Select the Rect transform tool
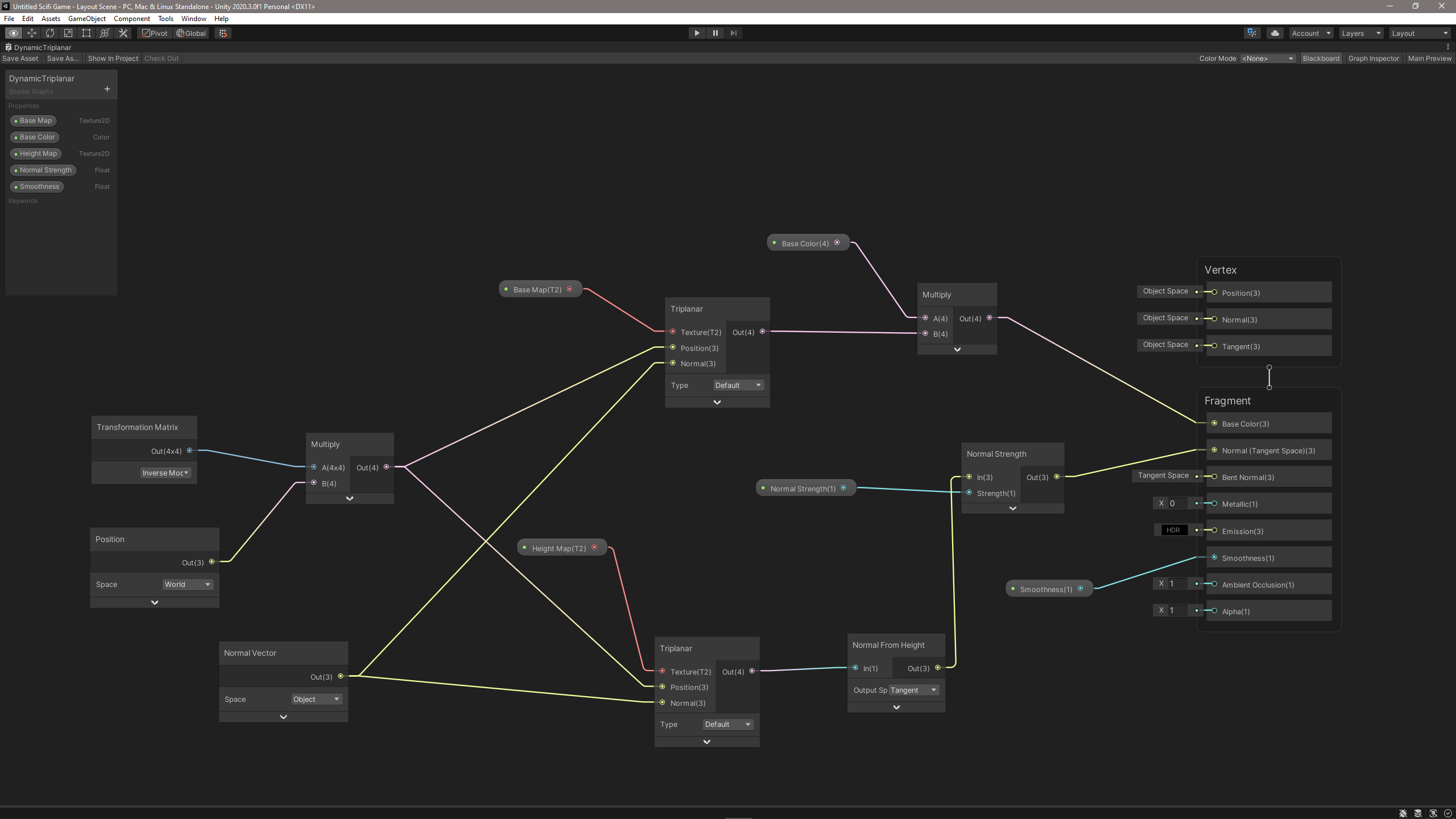 pos(86,33)
